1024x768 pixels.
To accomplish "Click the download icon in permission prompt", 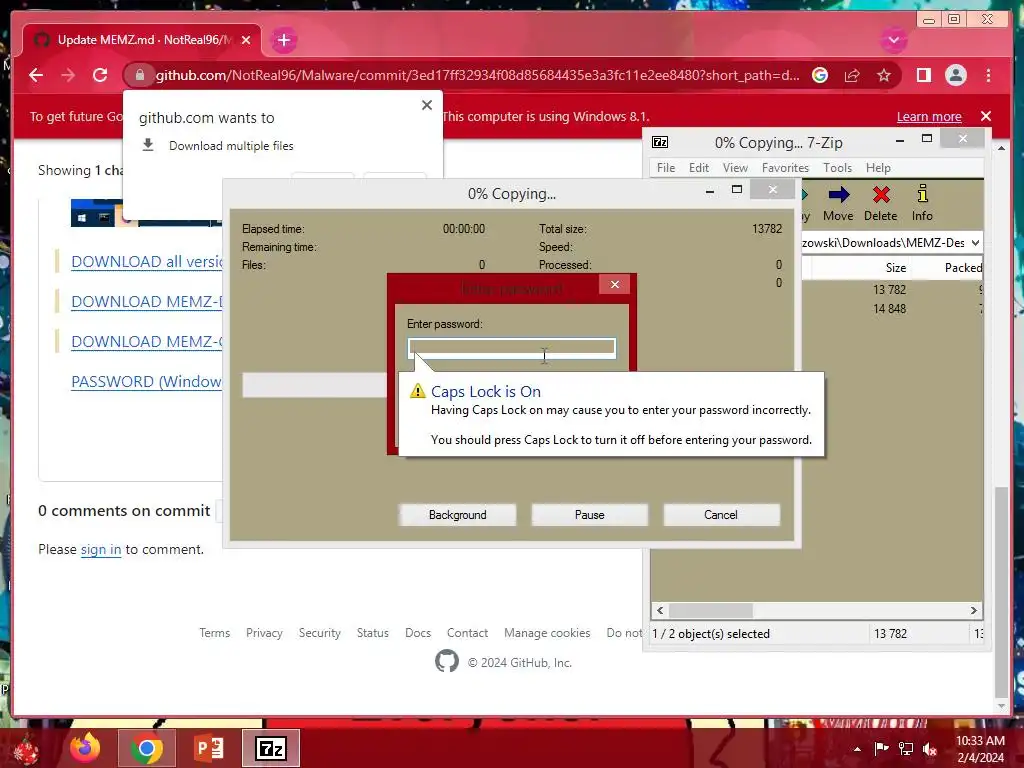I will tap(148, 145).
